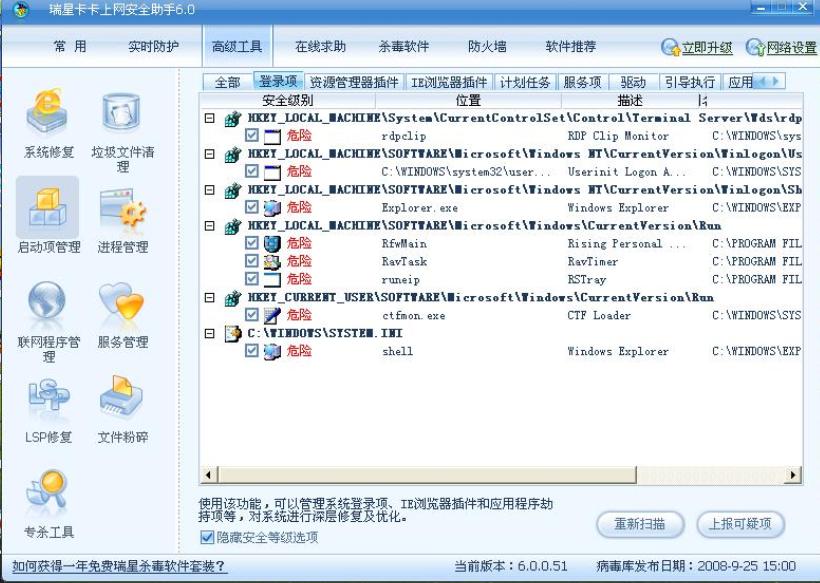Click the 网络设置 network settings icon

[755, 47]
